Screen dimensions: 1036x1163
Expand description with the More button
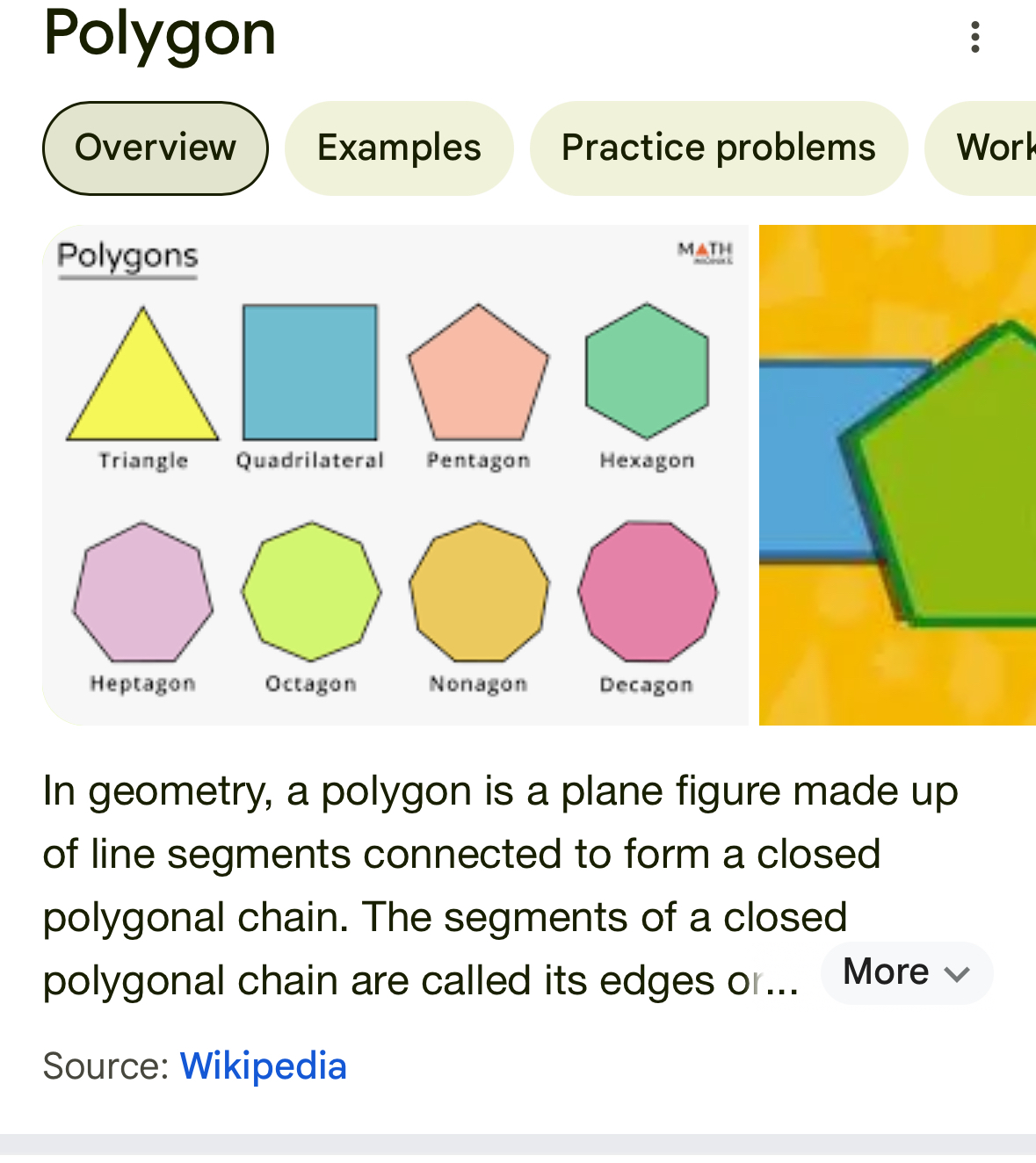point(906,972)
